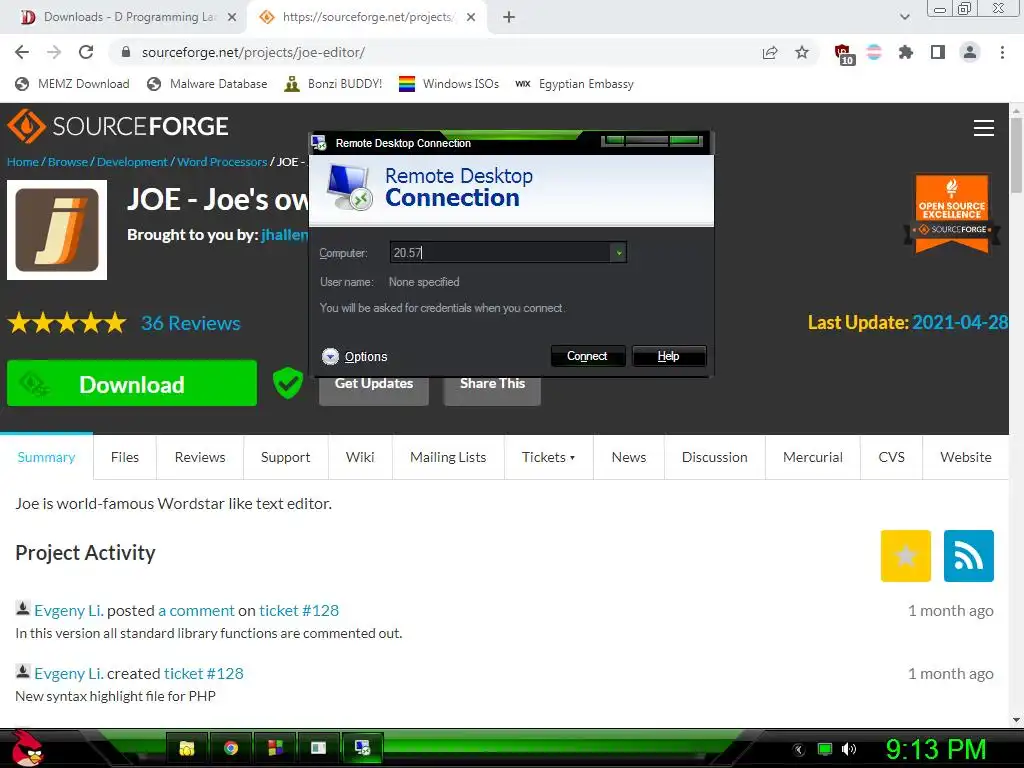Open the first ticket #128 link
This screenshot has width=1024, height=768.
click(x=299, y=611)
